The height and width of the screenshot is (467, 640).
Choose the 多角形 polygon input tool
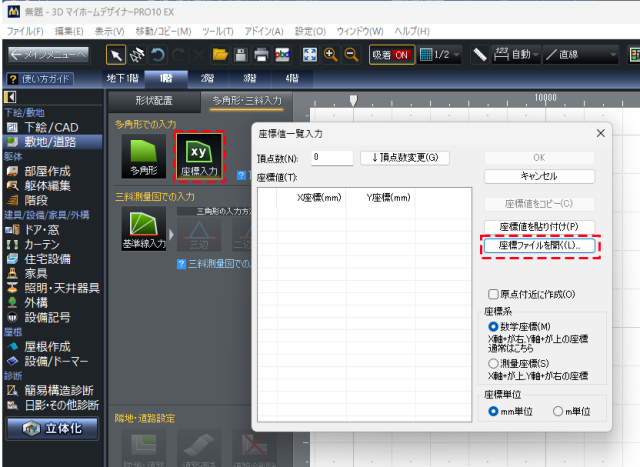(144, 156)
